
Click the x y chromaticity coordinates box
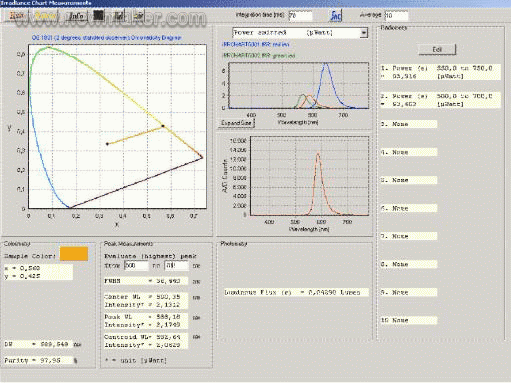click(38, 272)
